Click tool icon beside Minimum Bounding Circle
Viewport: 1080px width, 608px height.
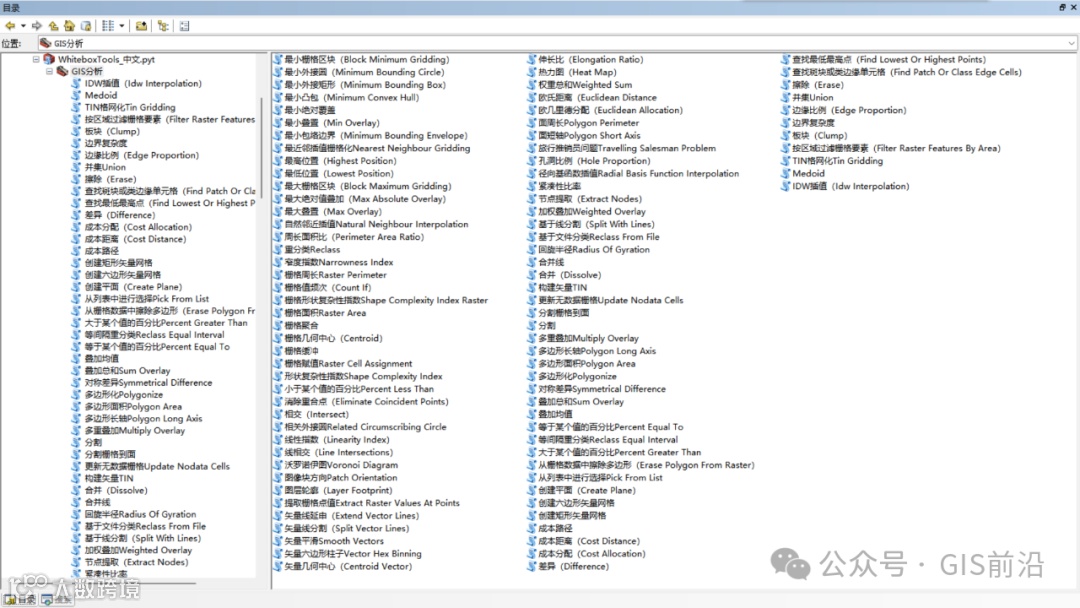pyautogui.click(x=278, y=72)
